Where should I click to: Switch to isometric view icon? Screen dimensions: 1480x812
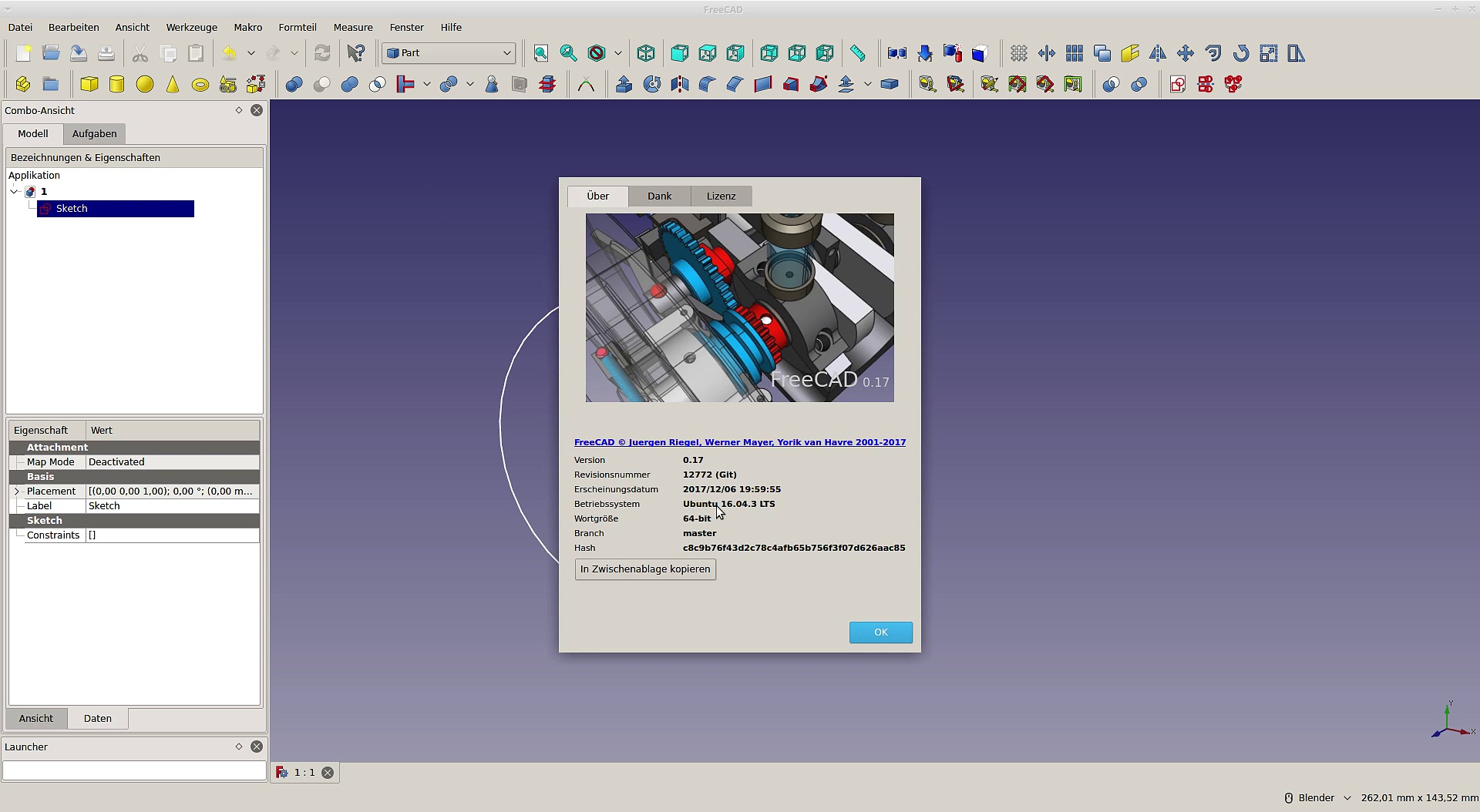pyautogui.click(x=646, y=53)
